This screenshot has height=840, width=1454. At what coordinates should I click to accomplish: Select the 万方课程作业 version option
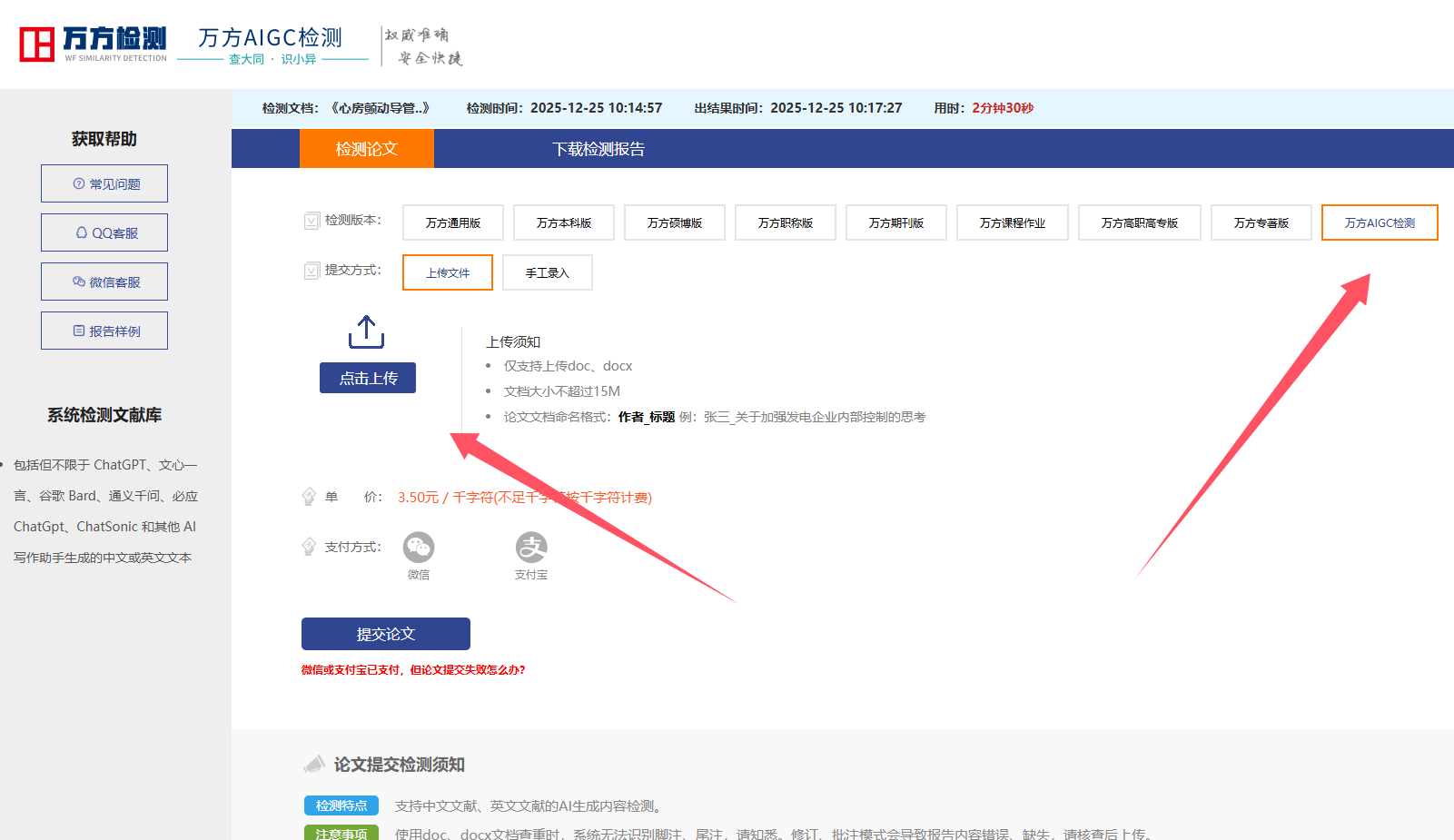coord(1012,222)
